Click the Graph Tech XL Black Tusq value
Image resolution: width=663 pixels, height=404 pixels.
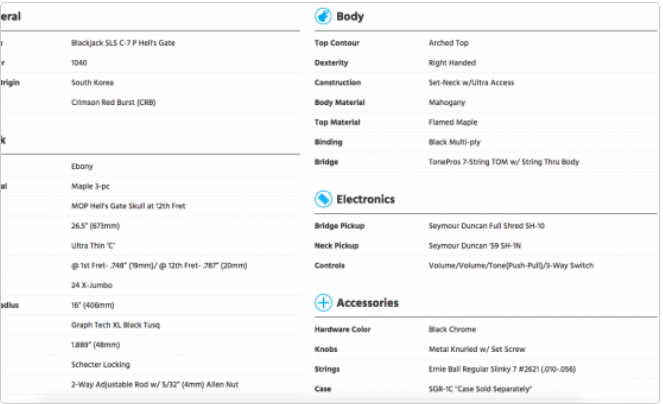pyautogui.click(x=116, y=325)
